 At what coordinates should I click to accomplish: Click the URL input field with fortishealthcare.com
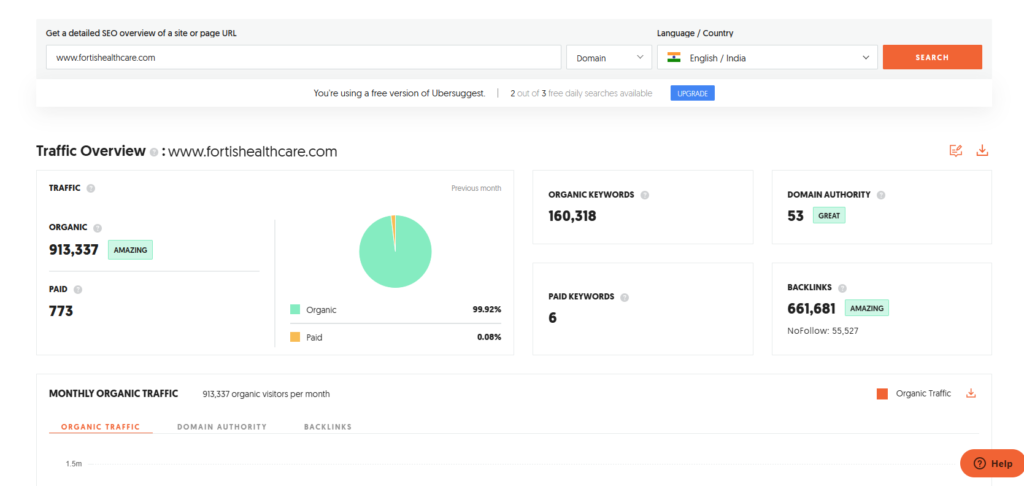pos(303,58)
